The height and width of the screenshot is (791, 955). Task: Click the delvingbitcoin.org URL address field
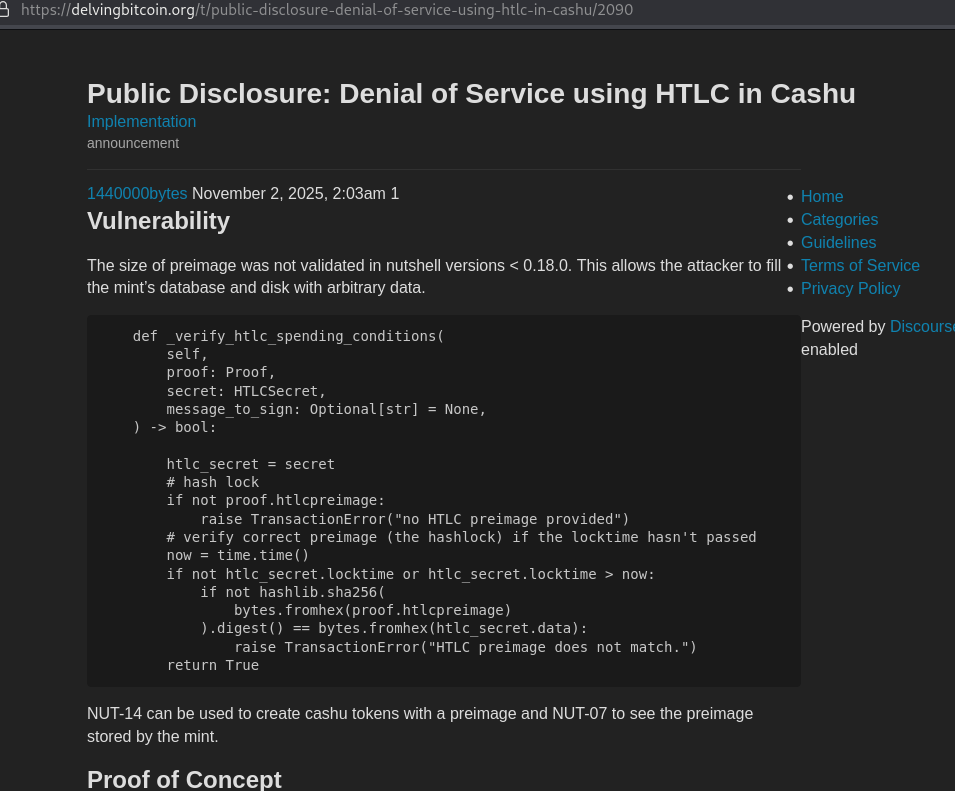coord(327,10)
